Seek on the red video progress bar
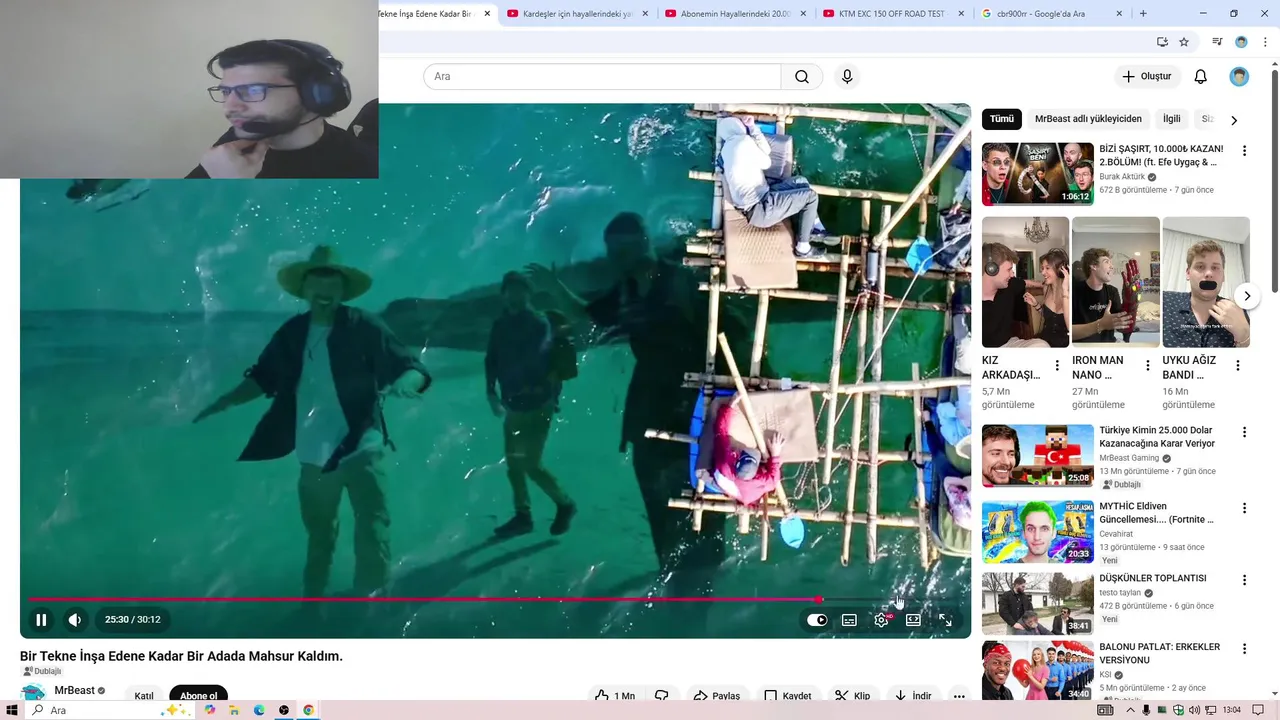1280x720 pixels. (x=495, y=599)
